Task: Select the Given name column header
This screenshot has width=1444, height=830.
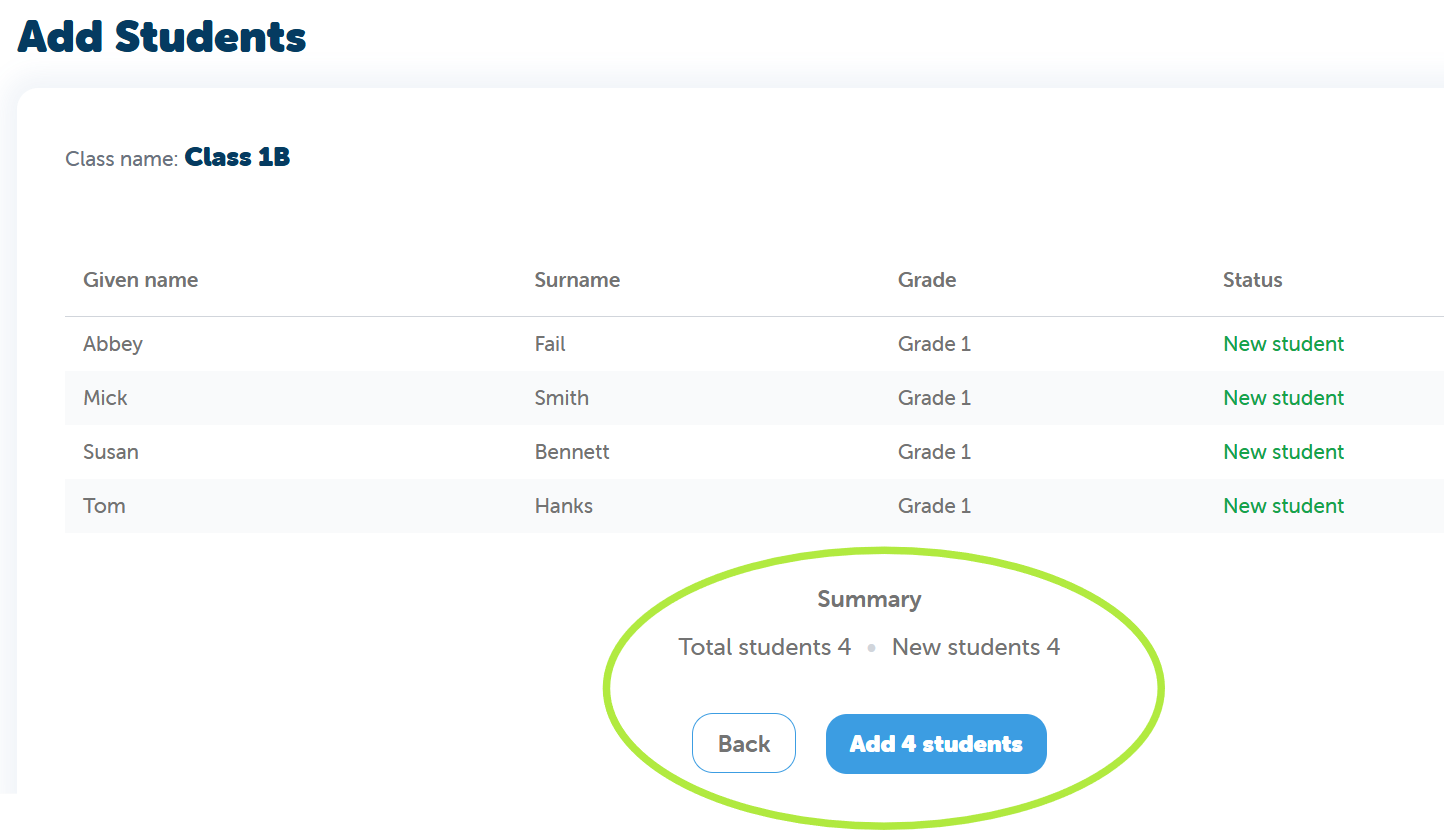Action: [140, 280]
